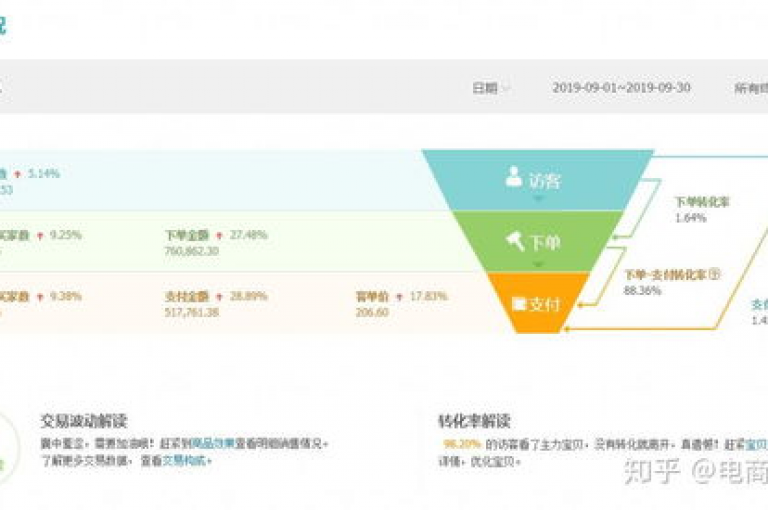768x510 pixels.
Task: Open the 交易构成 link
Action: pos(185,461)
